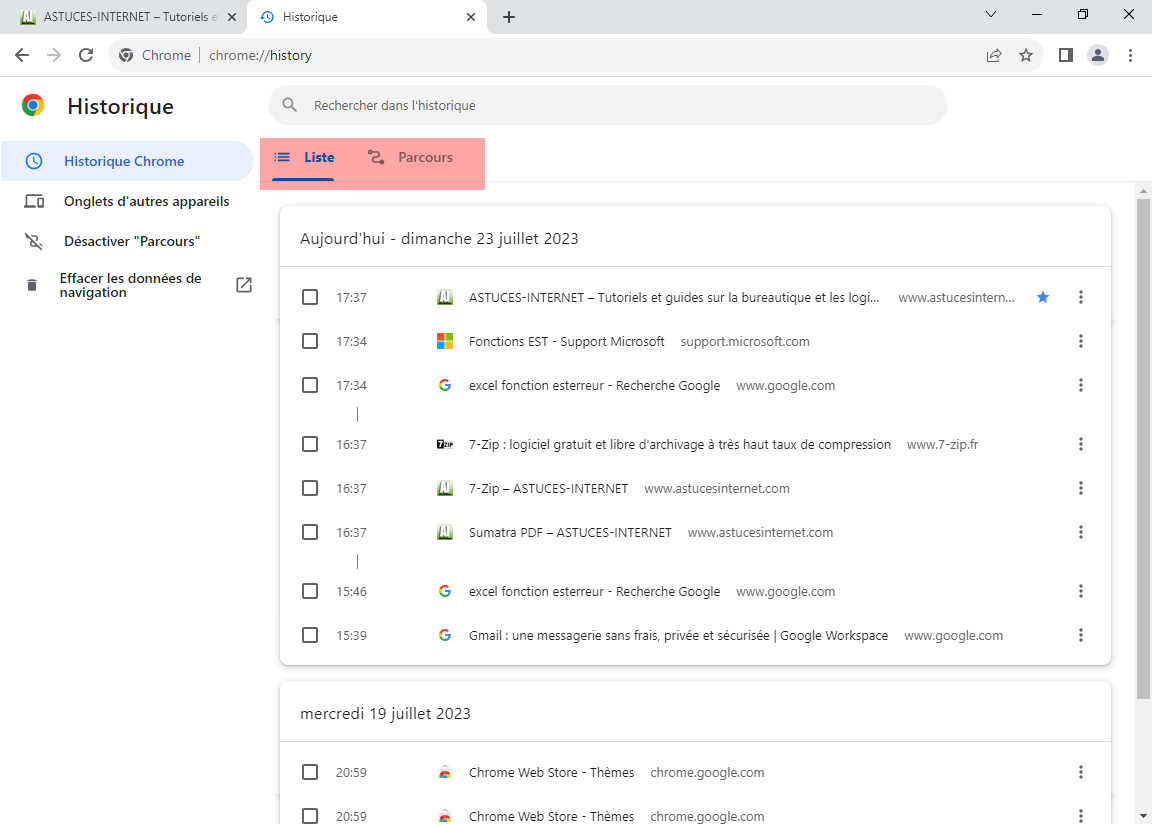Open actions menu for Sumatra PDF entry
The width and height of the screenshot is (1152, 824).
click(x=1081, y=532)
